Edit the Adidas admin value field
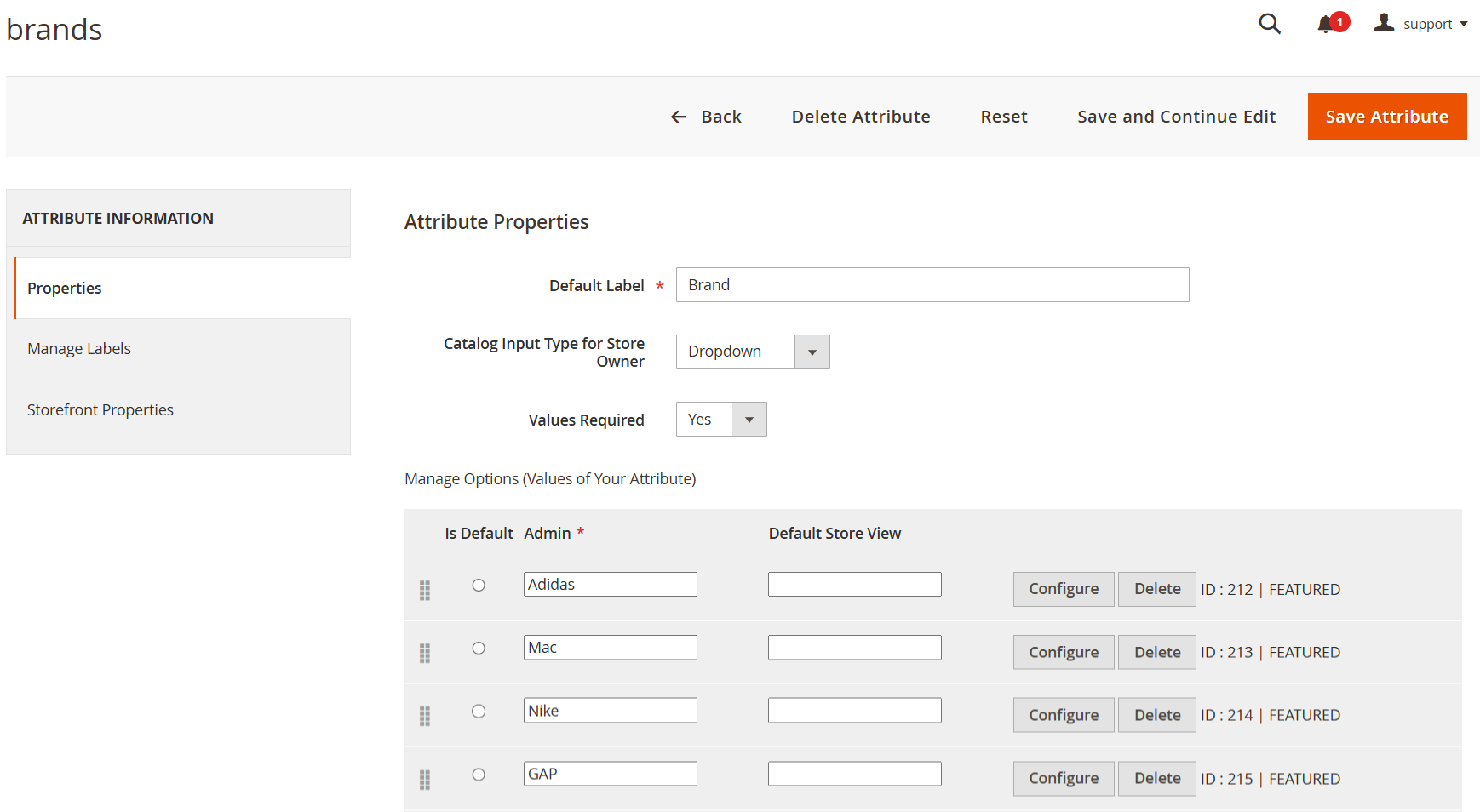This screenshot has width=1480, height=812. (611, 585)
